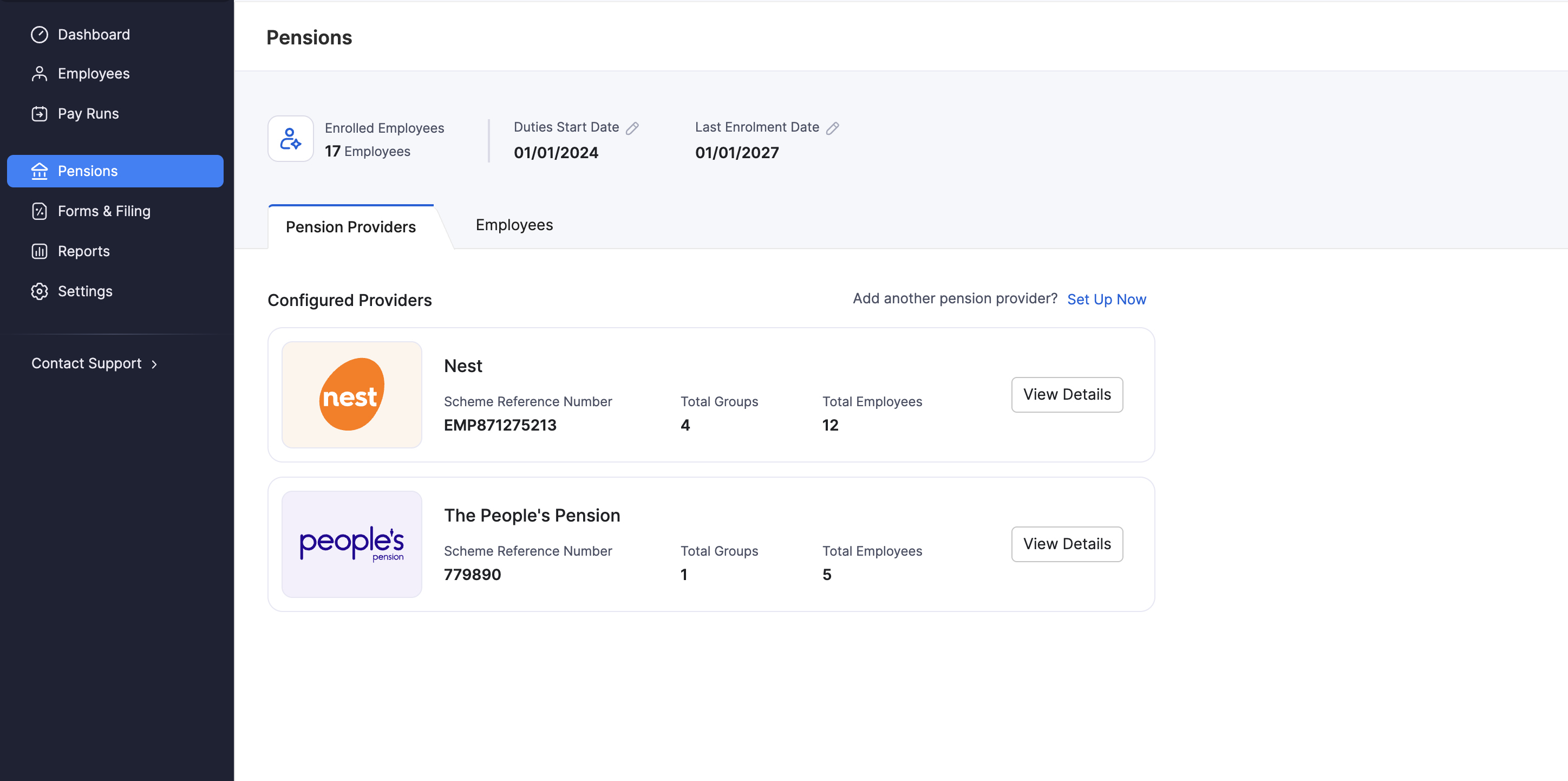Click the last enrolment date 01/01/2027
The image size is (1568, 781).
click(737, 153)
